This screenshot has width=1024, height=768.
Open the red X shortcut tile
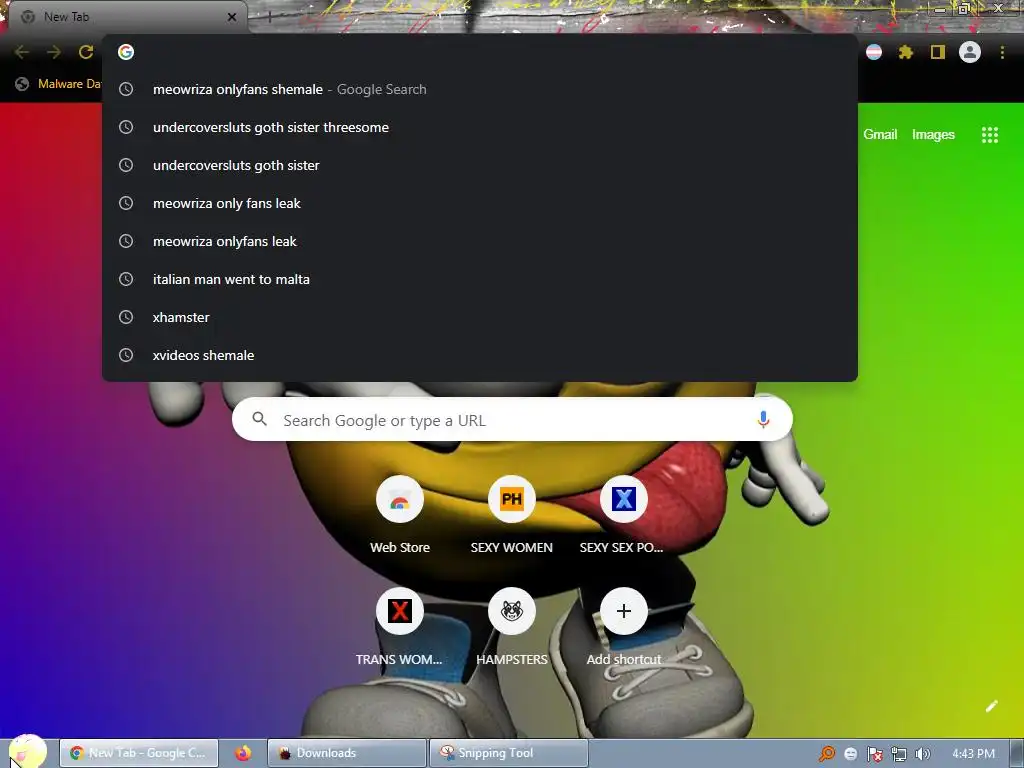coord(400,611)
